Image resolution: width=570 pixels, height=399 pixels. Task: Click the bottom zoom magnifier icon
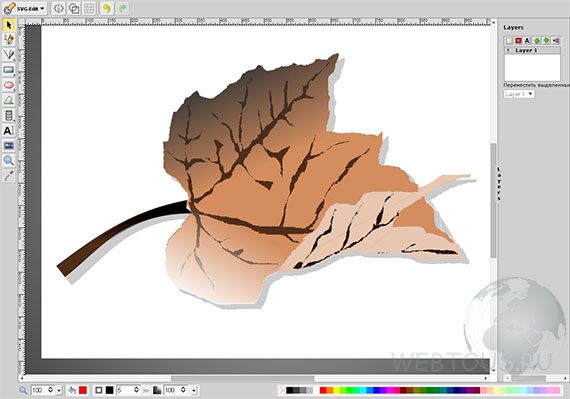[23, 390]
